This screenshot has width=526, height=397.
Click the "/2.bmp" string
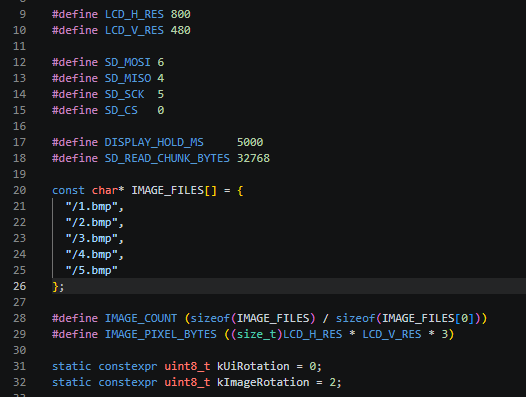pos(92,222)
